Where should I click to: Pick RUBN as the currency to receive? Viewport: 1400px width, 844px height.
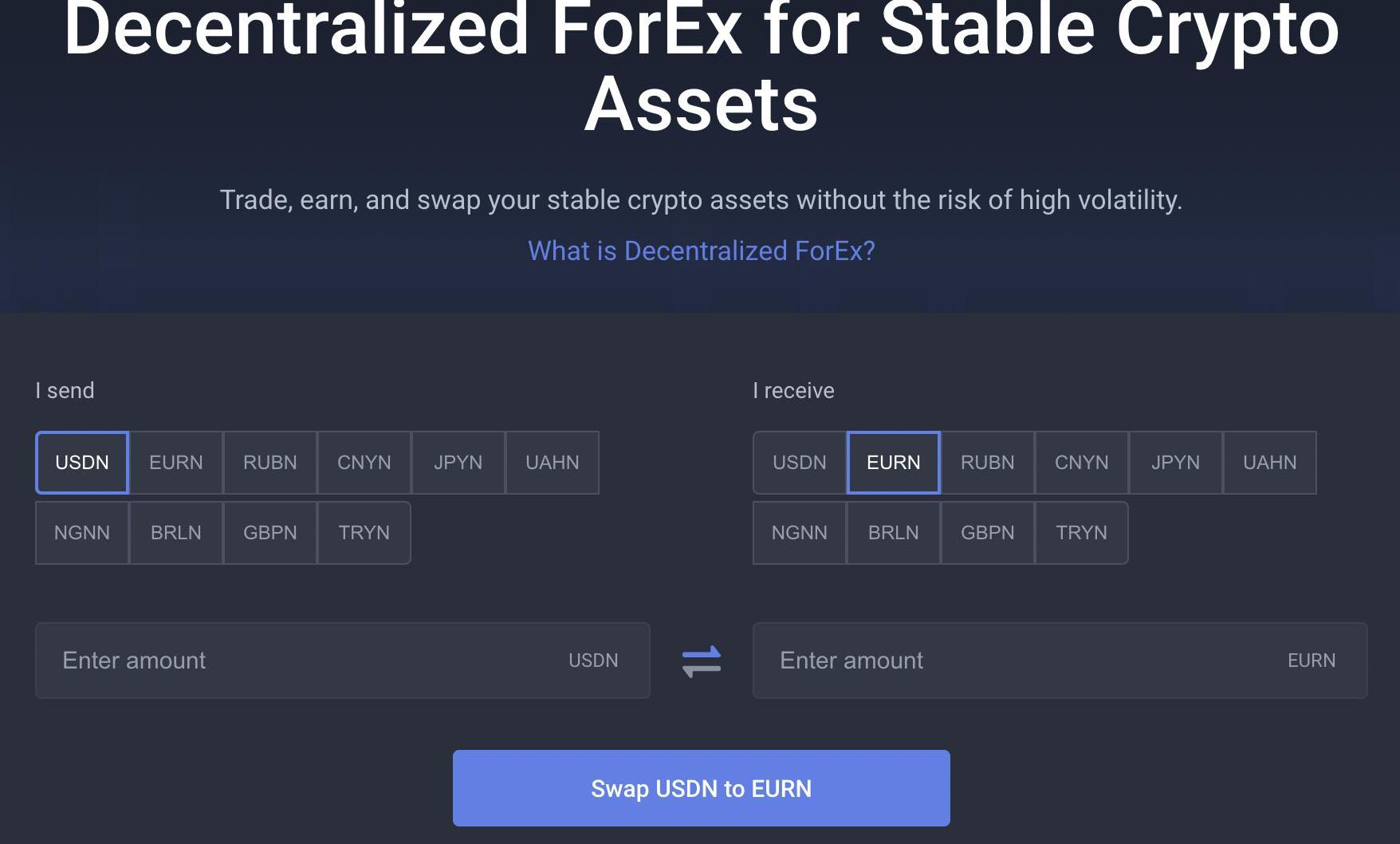pos(988,463)
